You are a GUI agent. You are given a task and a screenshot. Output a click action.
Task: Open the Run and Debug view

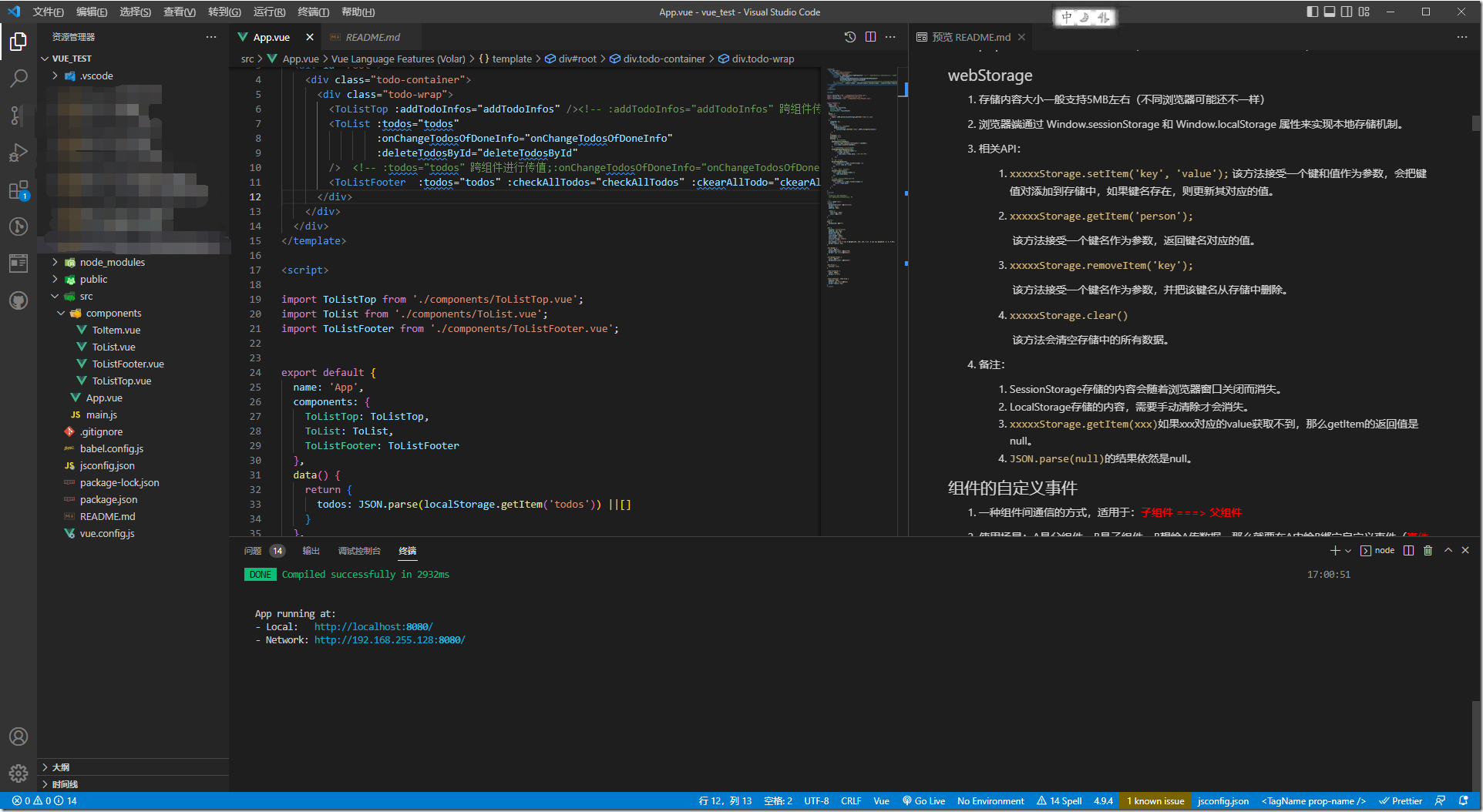point(18,153)
